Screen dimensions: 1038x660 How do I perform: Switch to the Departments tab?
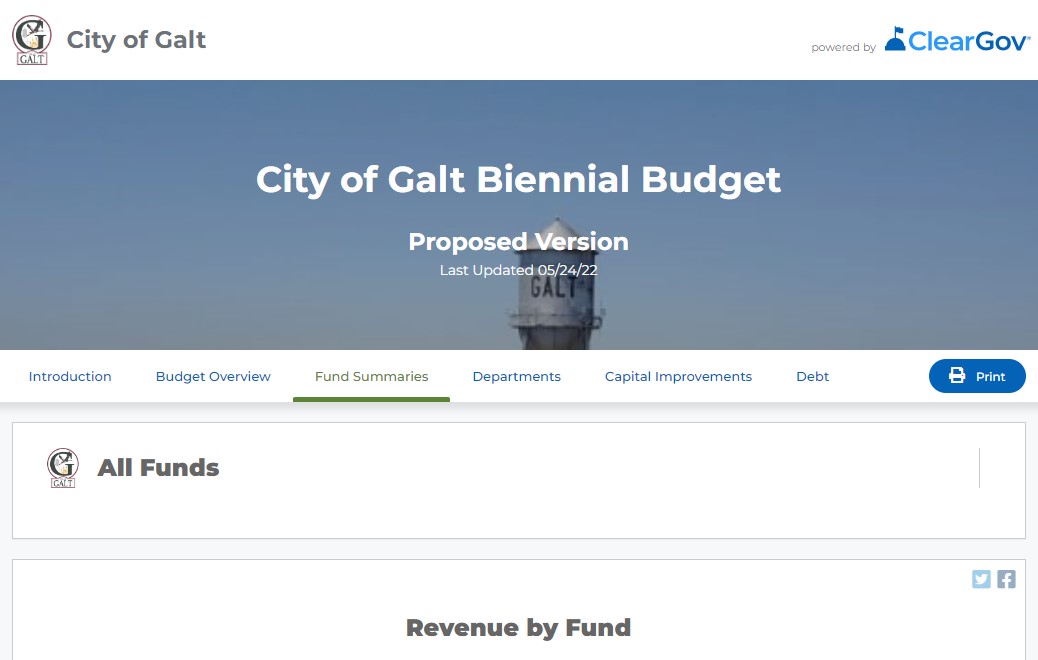click(517, 376)
